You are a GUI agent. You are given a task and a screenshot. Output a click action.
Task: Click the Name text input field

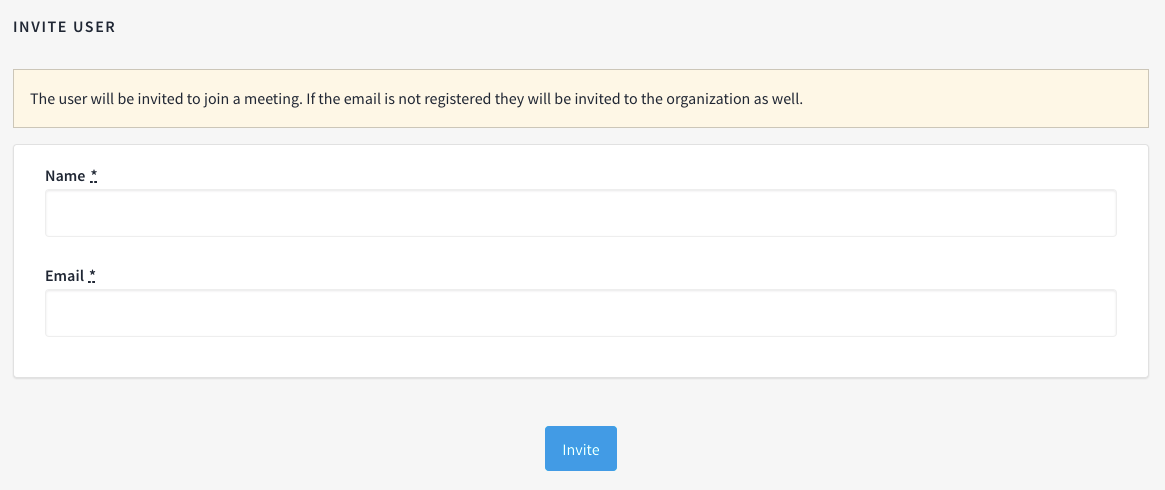click(580, 213)
